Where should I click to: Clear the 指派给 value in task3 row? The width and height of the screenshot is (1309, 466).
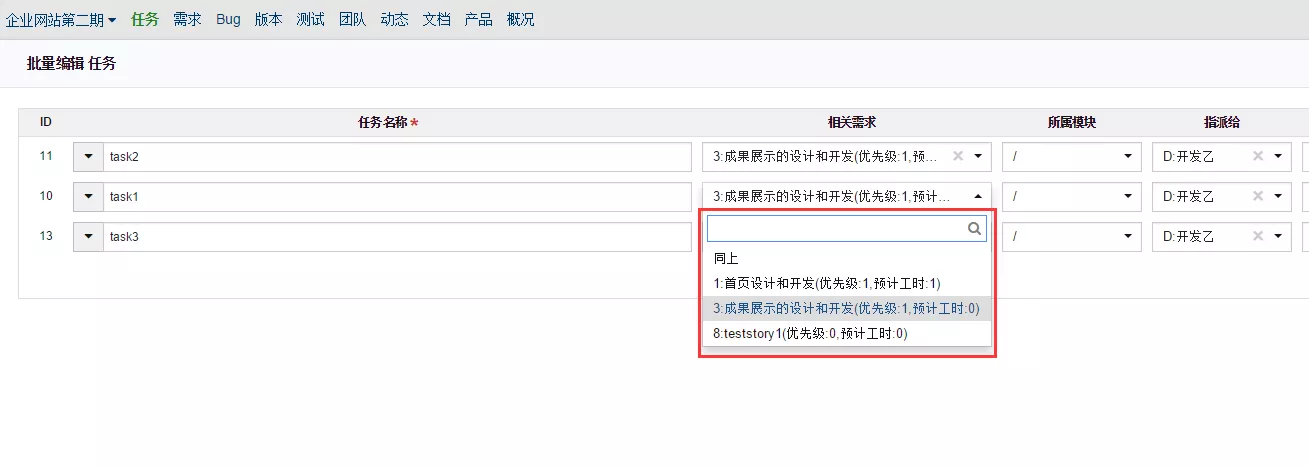(1258, 236)
